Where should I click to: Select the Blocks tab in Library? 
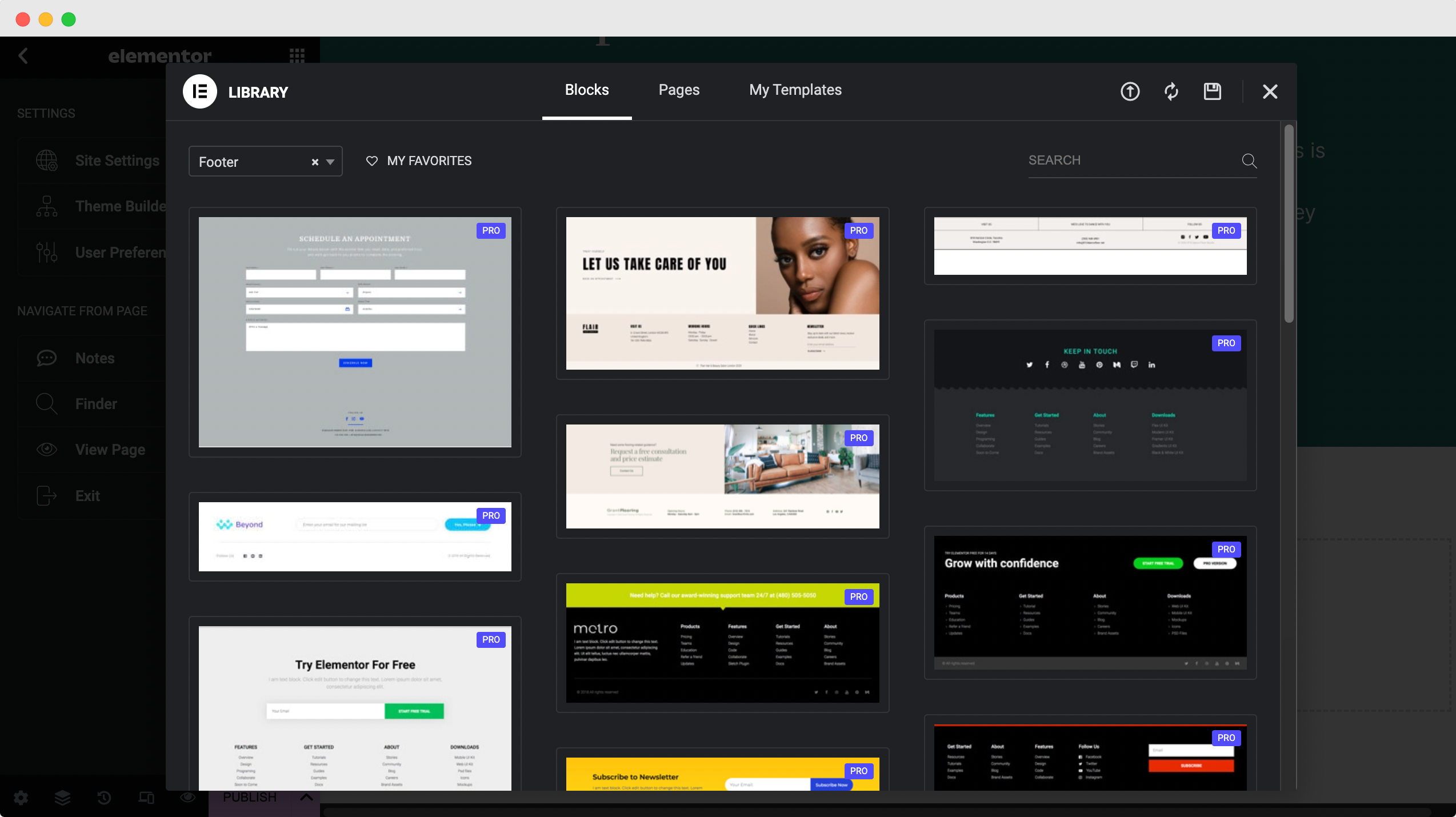[x=587, y=89]
